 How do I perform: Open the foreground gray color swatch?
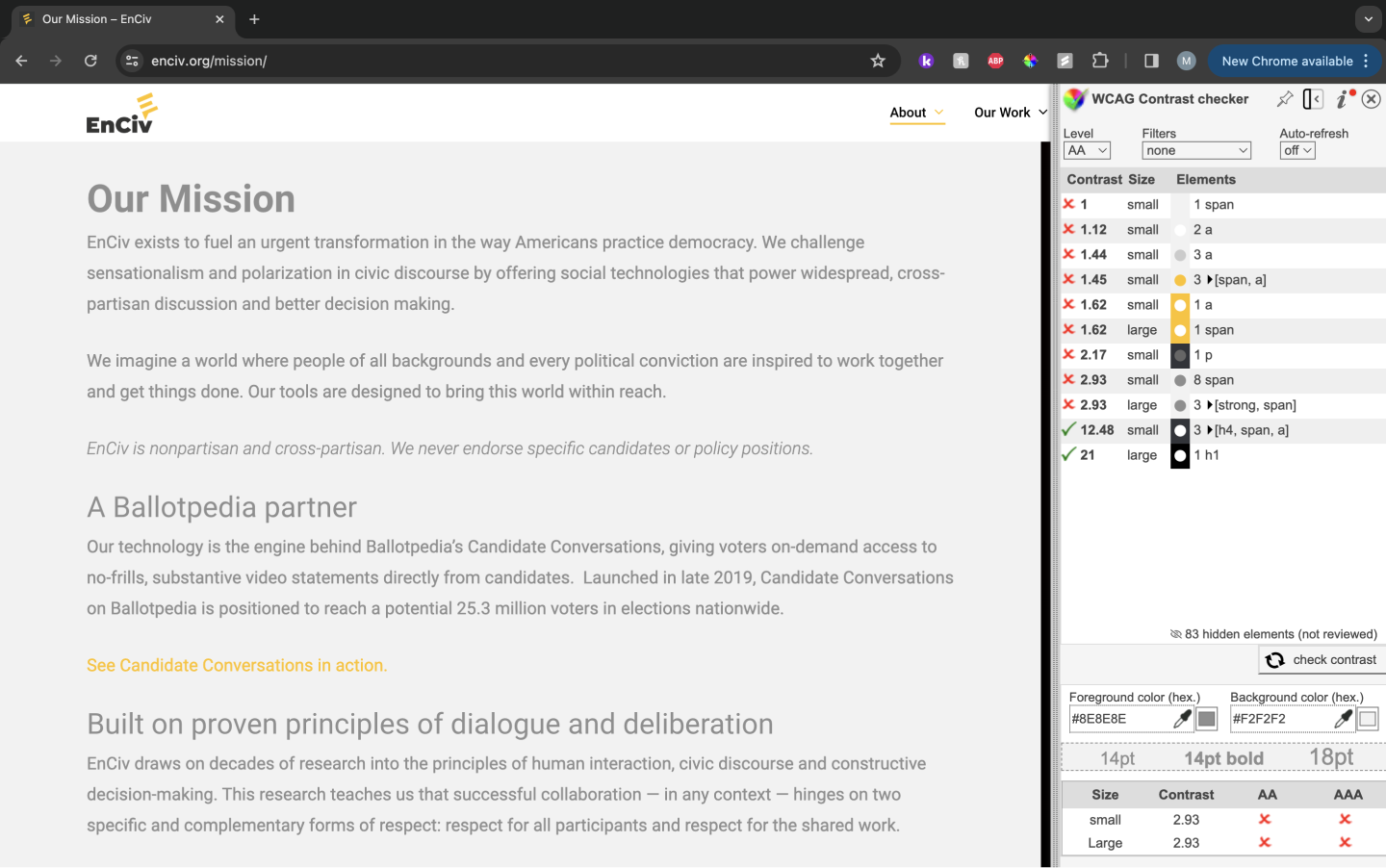tap(1207, 719)
